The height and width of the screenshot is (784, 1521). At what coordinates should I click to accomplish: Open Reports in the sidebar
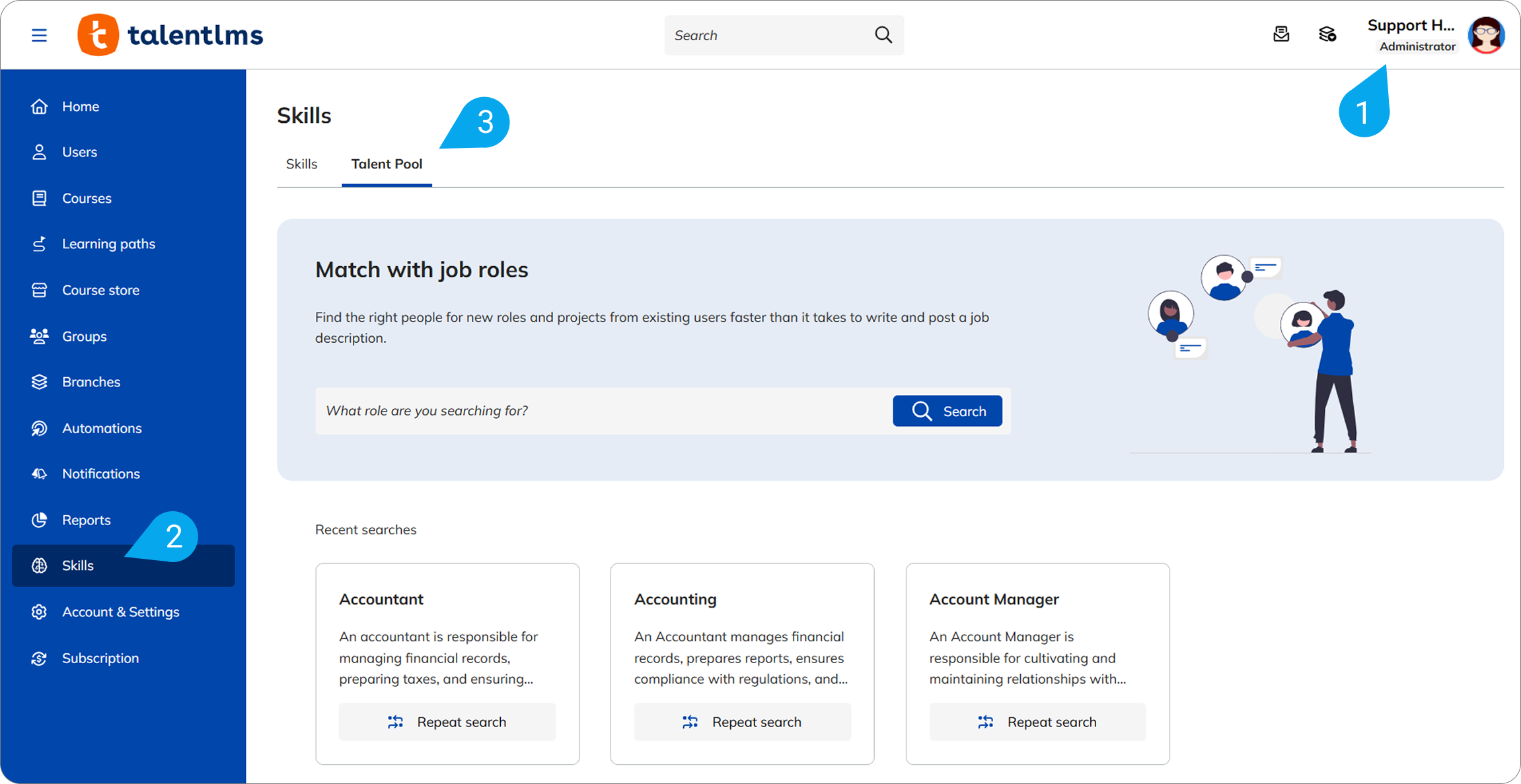[86, 520]
